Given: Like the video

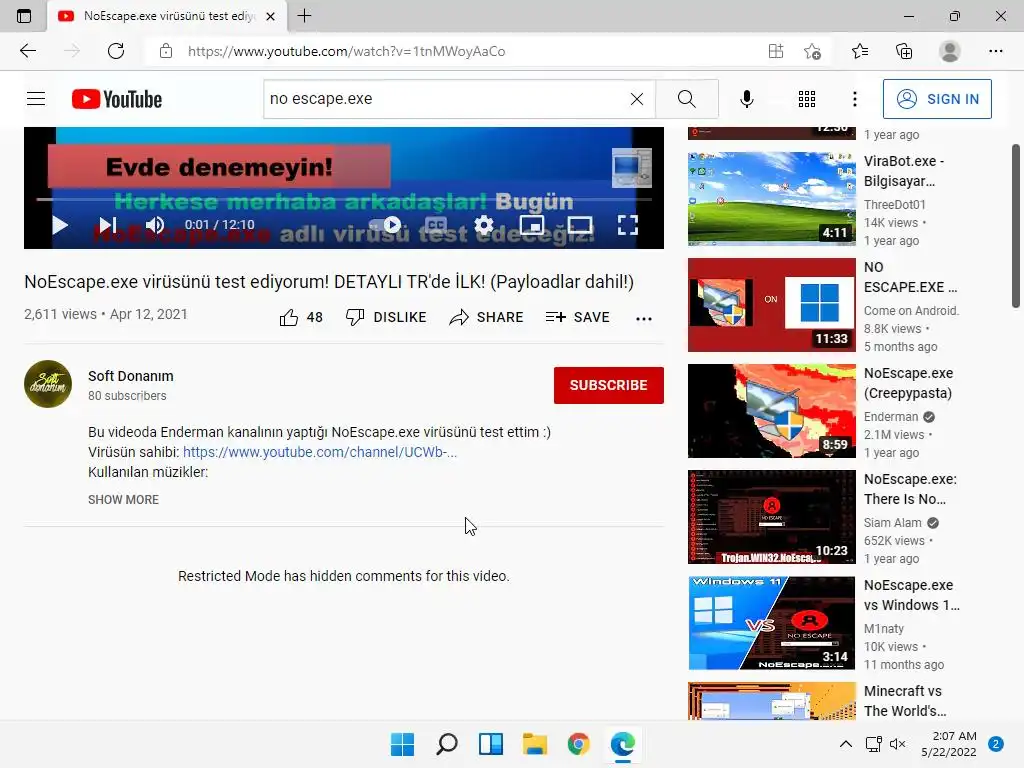Looking at the screenshot, I should 300,317.
